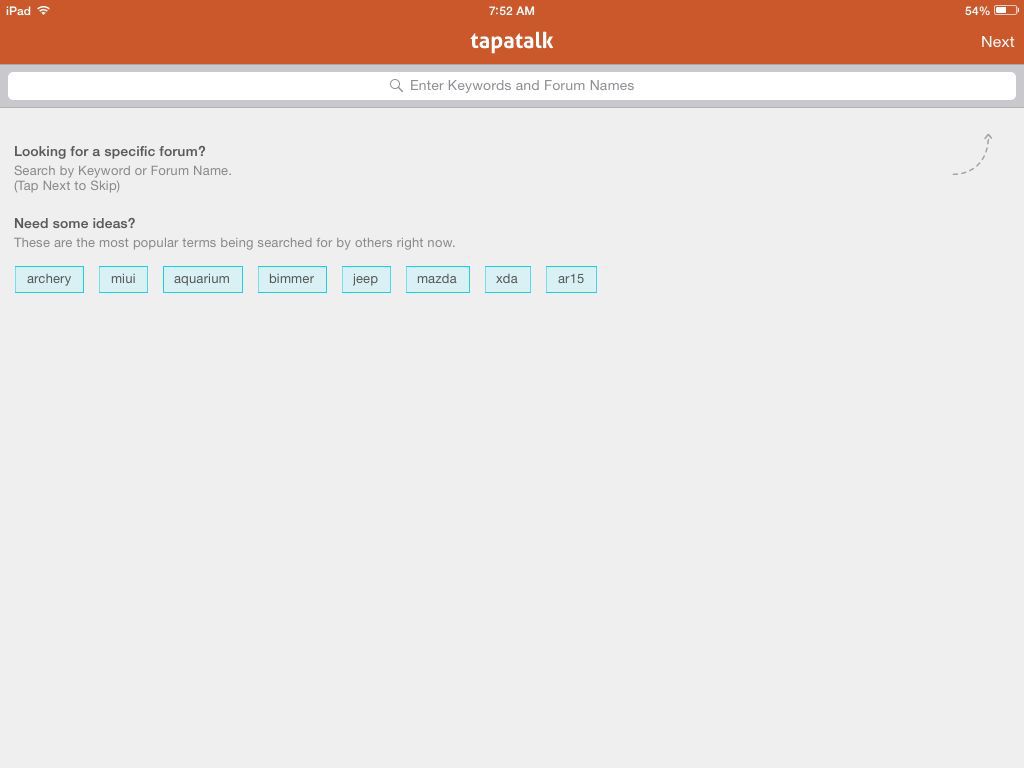This screenshot has width=1024, height=768.
Task: Tap the search magnifier icon
Action: 396,86
